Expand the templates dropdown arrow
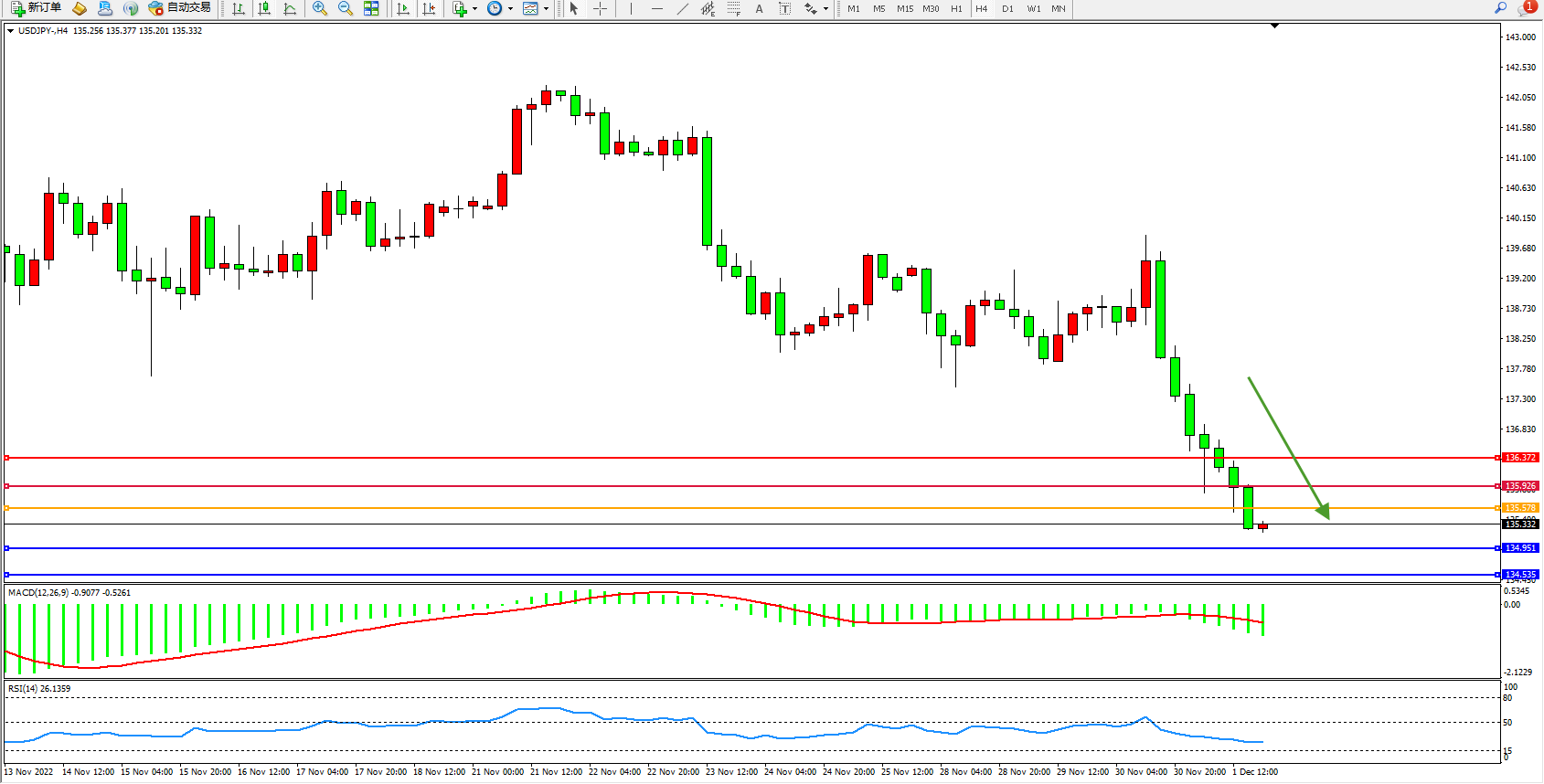The width and height of the screenshot is (1544, 784). [x=546, y=8]
